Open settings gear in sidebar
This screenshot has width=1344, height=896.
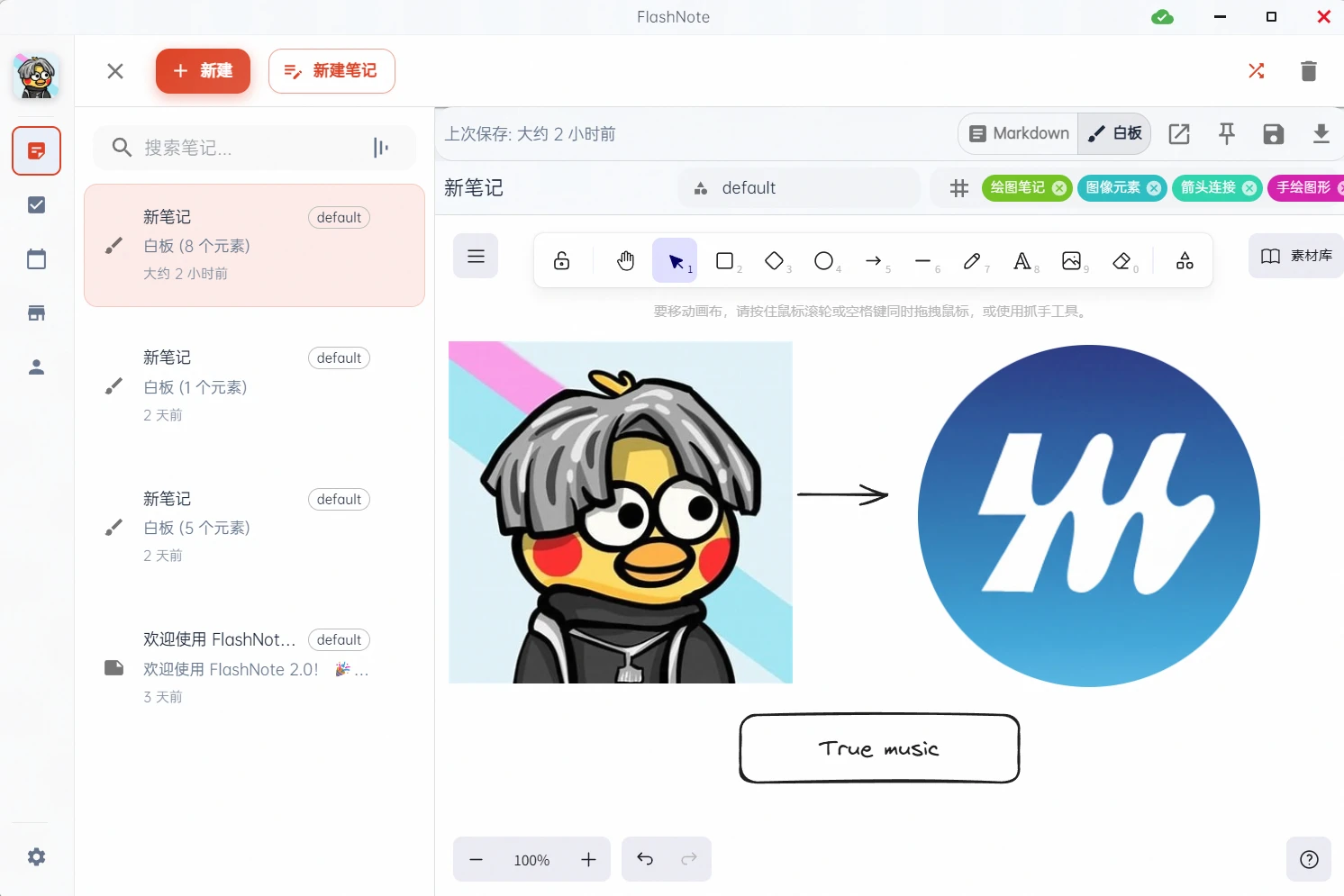36,857
